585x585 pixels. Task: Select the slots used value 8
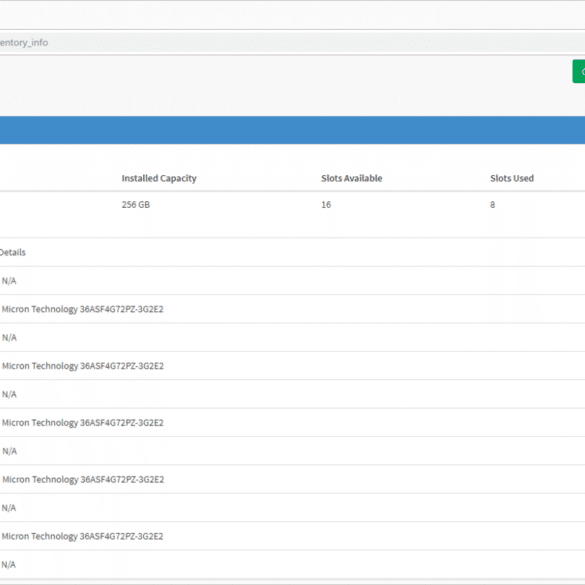[x=492, y=205]
